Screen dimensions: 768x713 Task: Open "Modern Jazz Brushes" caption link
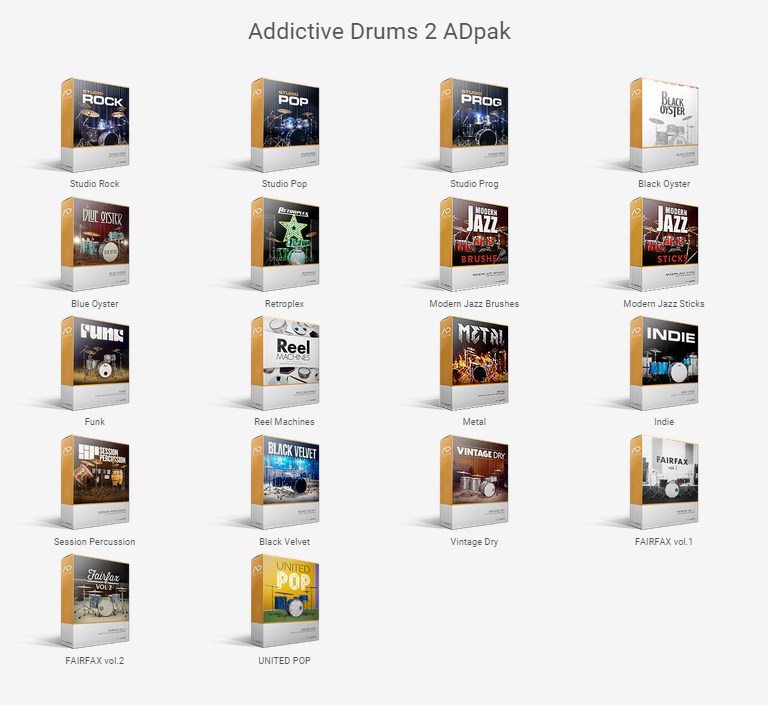click(x=474, y=304)
